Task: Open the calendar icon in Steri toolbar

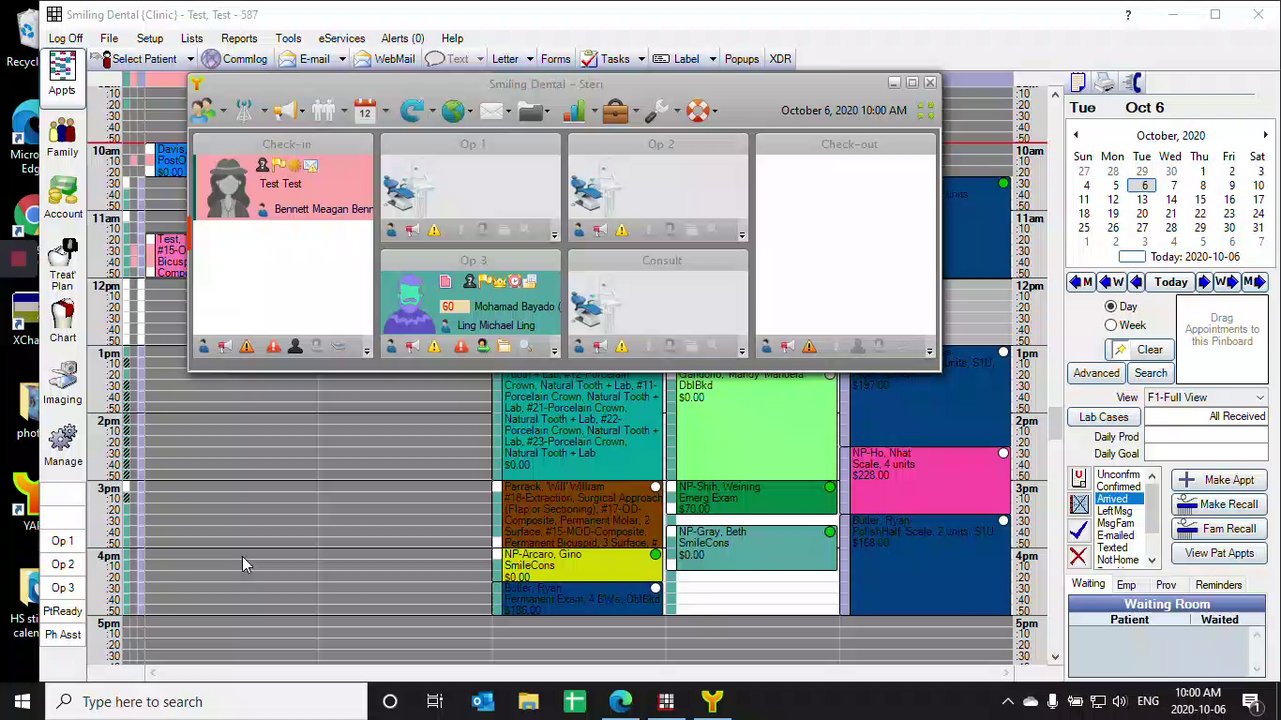Action: [x=364, y=111]
